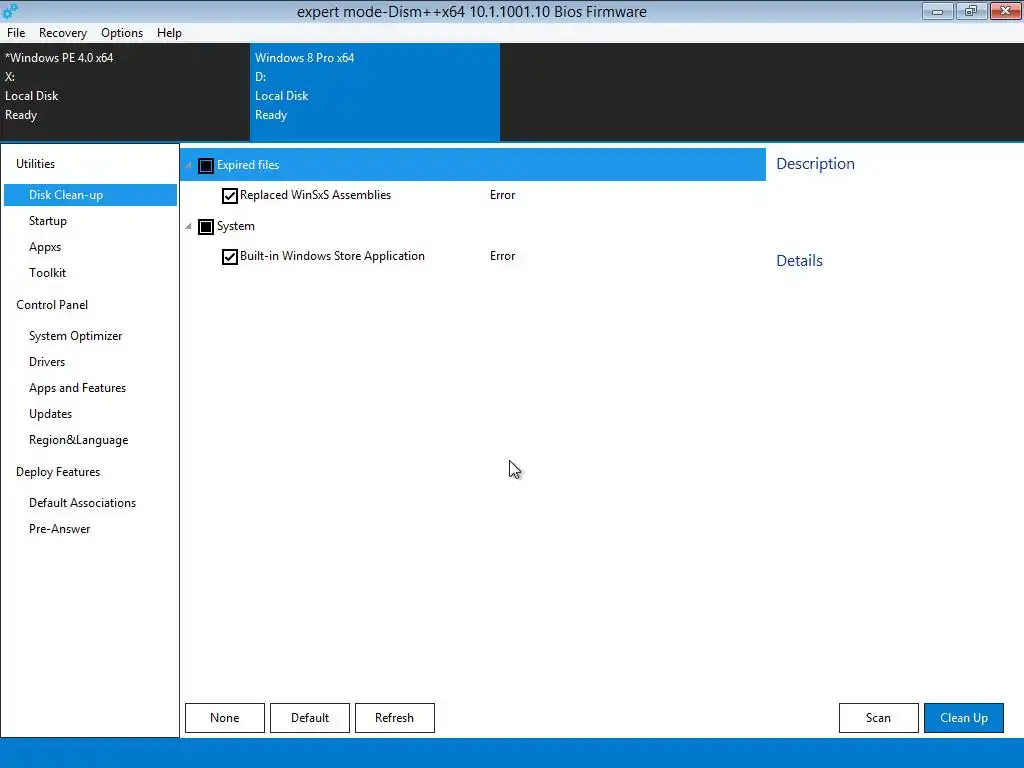The height and width of the screenshot is (768, 1024).
Task: Select the Built-in Windows Store Application label
Action: [332, 256]
